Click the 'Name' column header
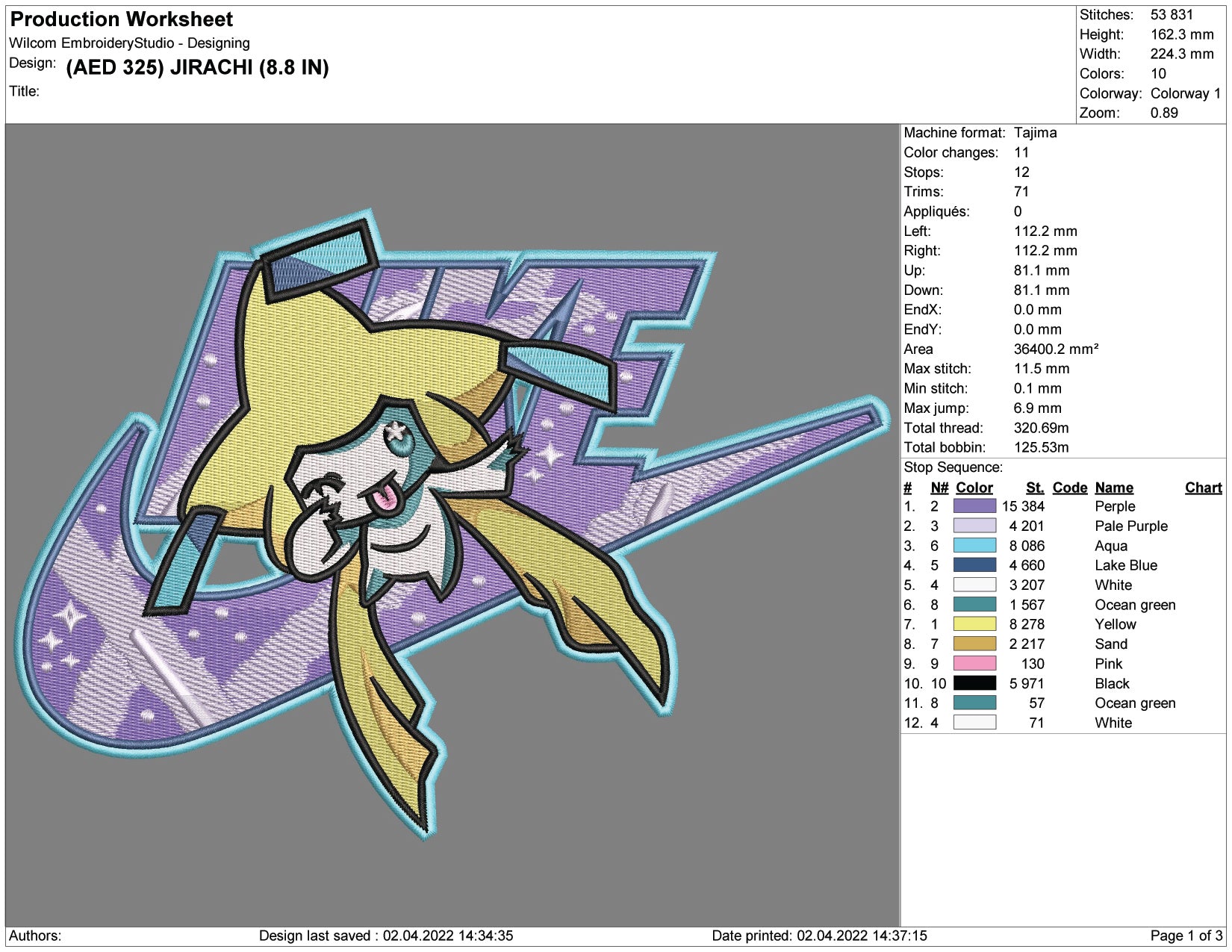Screen dimensions: 1232x952 [x=1114, y=488]
